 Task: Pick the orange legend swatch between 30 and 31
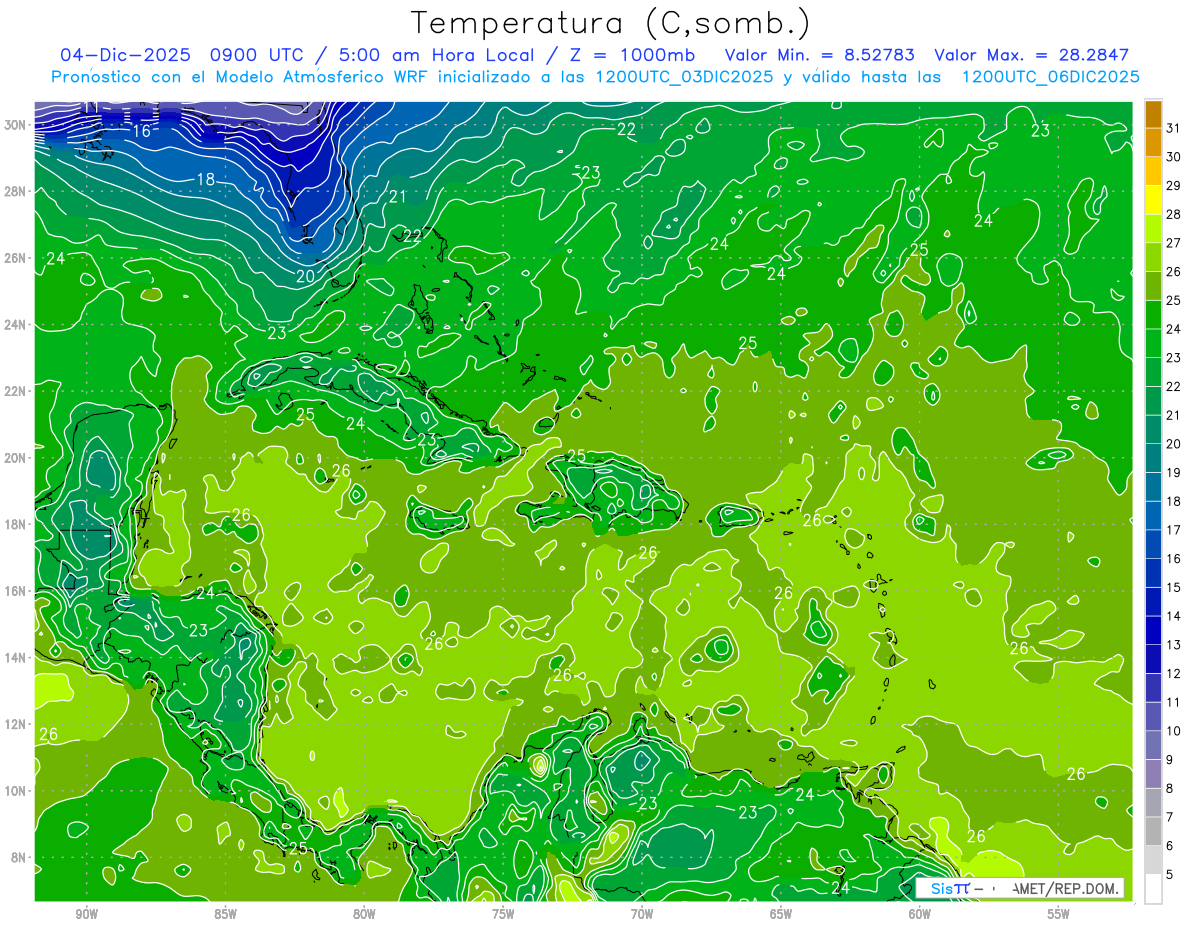[x=1153, y=143]
